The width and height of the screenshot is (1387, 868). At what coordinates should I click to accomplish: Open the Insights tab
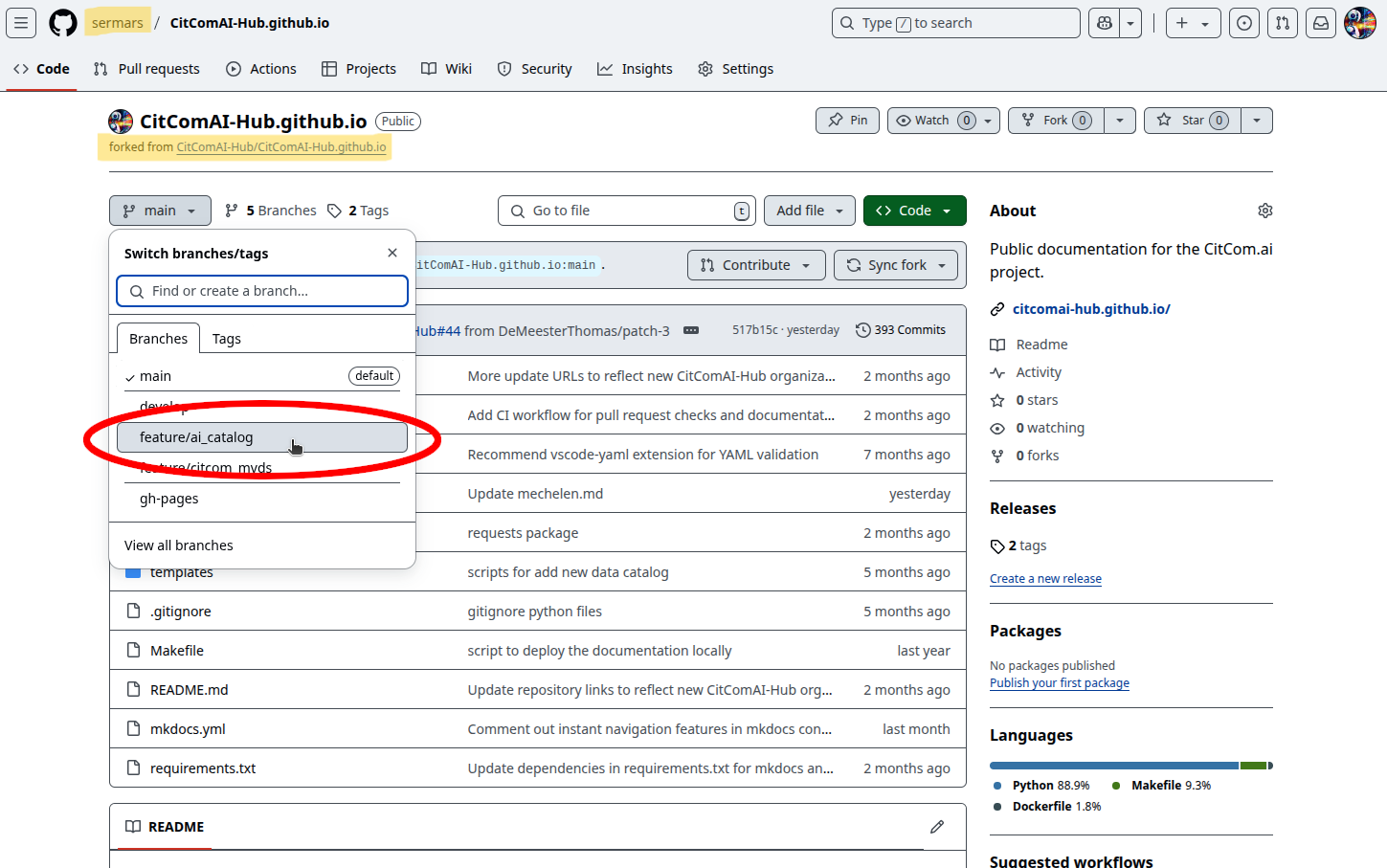tap(635, 69)
